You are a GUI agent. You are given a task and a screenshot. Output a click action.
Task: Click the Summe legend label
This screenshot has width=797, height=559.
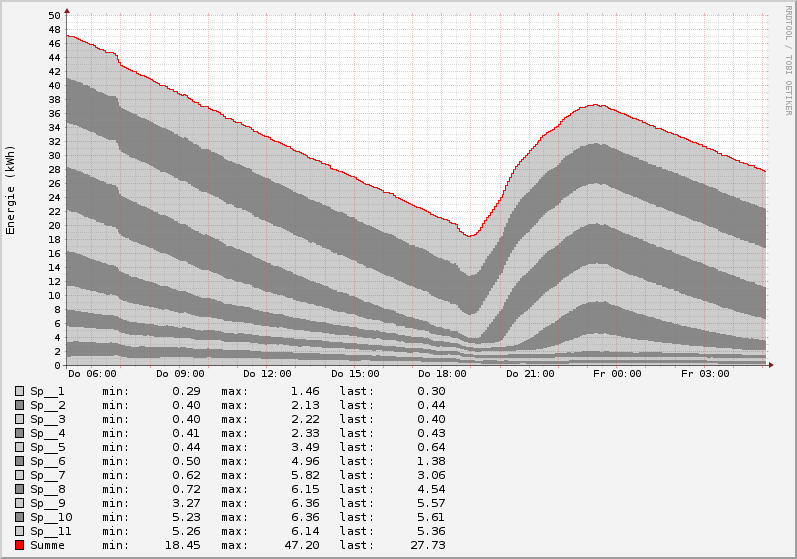pyautogui.click(x=47, y=545)
